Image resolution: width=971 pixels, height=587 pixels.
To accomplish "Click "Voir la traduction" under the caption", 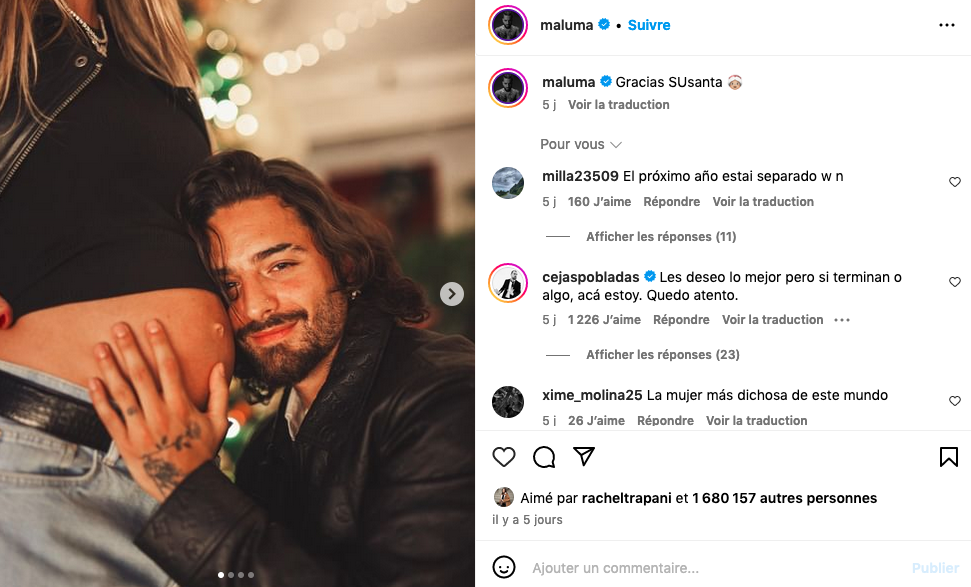I will coord(618,105).
